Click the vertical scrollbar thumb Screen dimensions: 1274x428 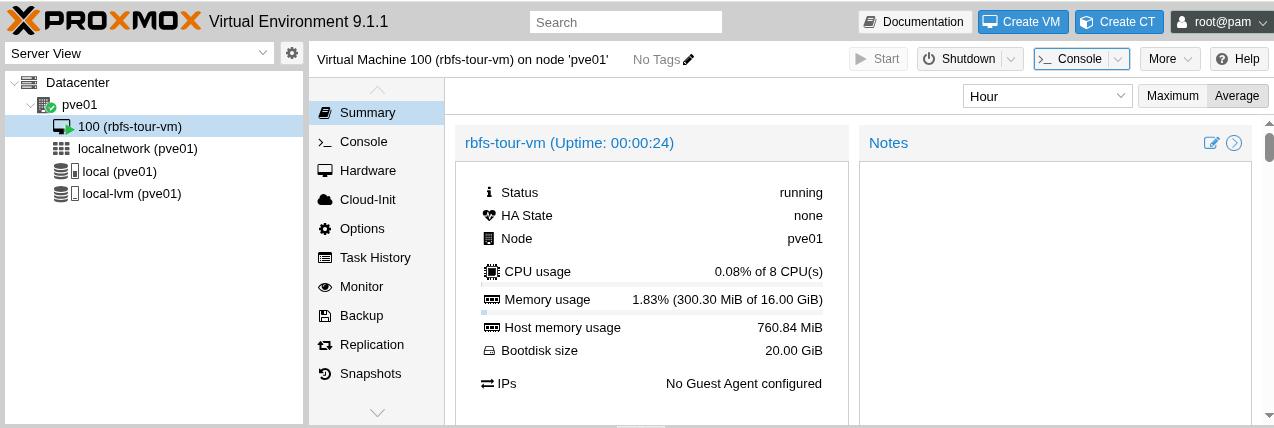point(1269,147)
